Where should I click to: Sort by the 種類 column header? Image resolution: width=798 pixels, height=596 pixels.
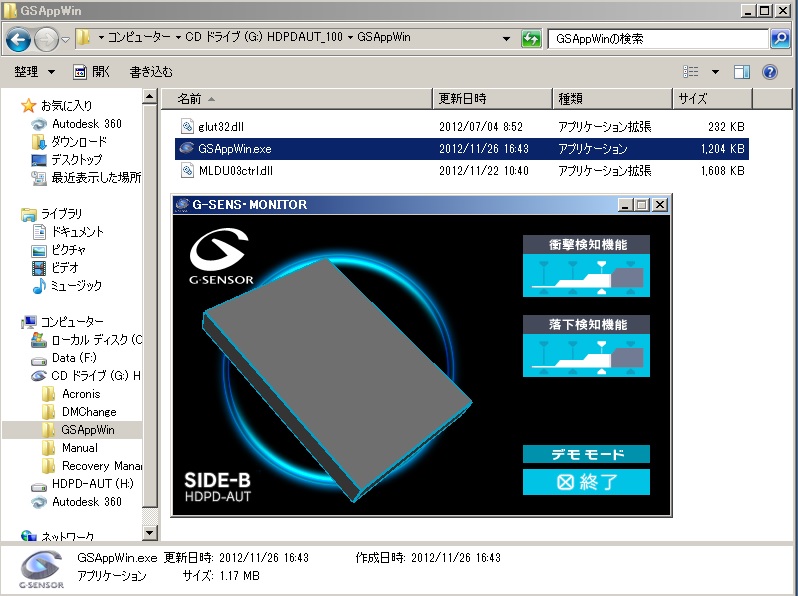point(612,98)
